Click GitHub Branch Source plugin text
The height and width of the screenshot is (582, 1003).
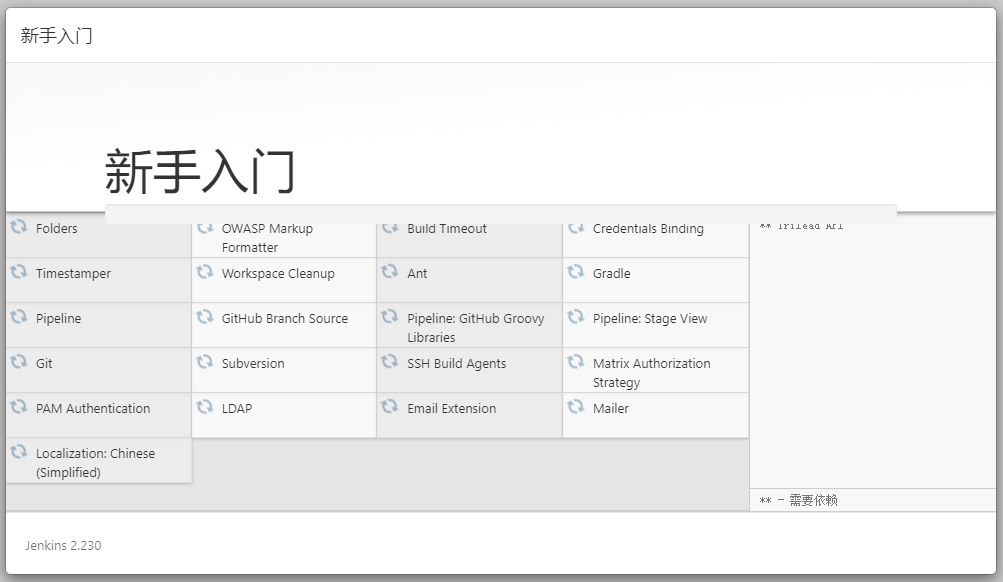pos(285,319)
